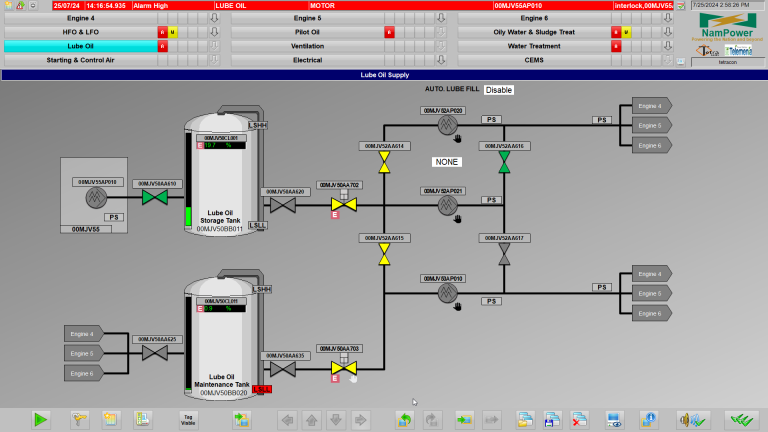This screenshot has width=768, height=432.
Task: Open the Water Treatment page
Action: click(x=534, y=46)
